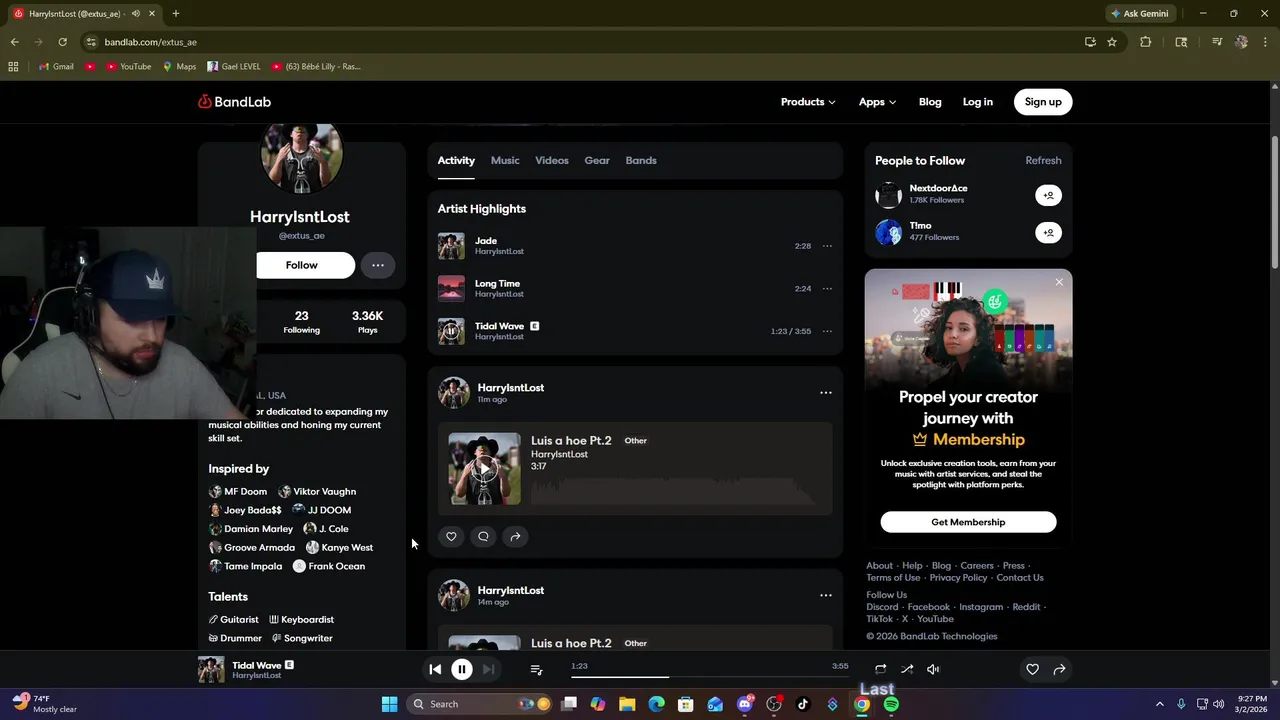The width and height of the screenshot is (1280, 720).
Task: Switch to the Activity tab
Action: (456, 160)
